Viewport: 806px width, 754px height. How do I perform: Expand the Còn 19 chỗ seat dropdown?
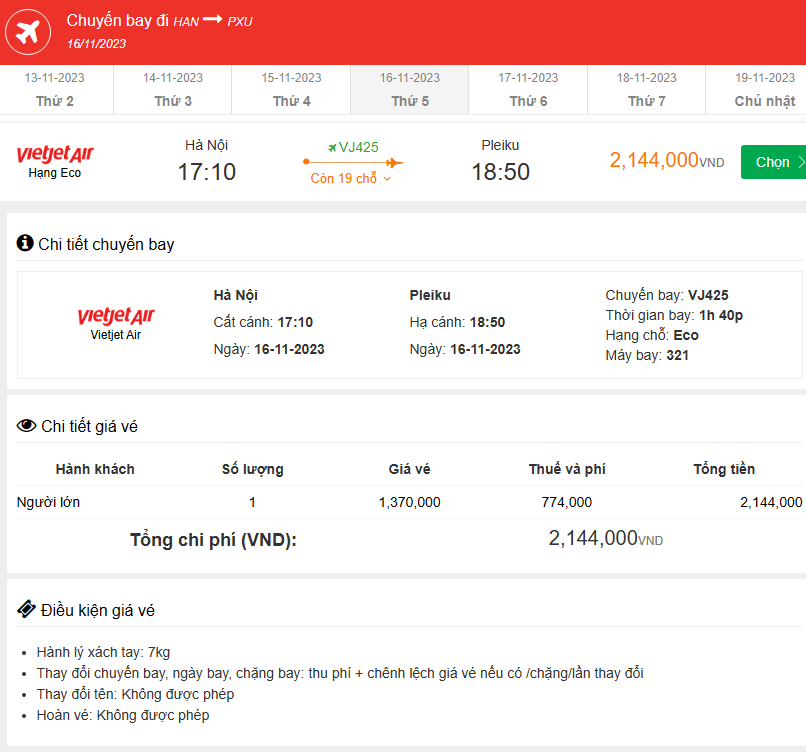coord(351,179)
